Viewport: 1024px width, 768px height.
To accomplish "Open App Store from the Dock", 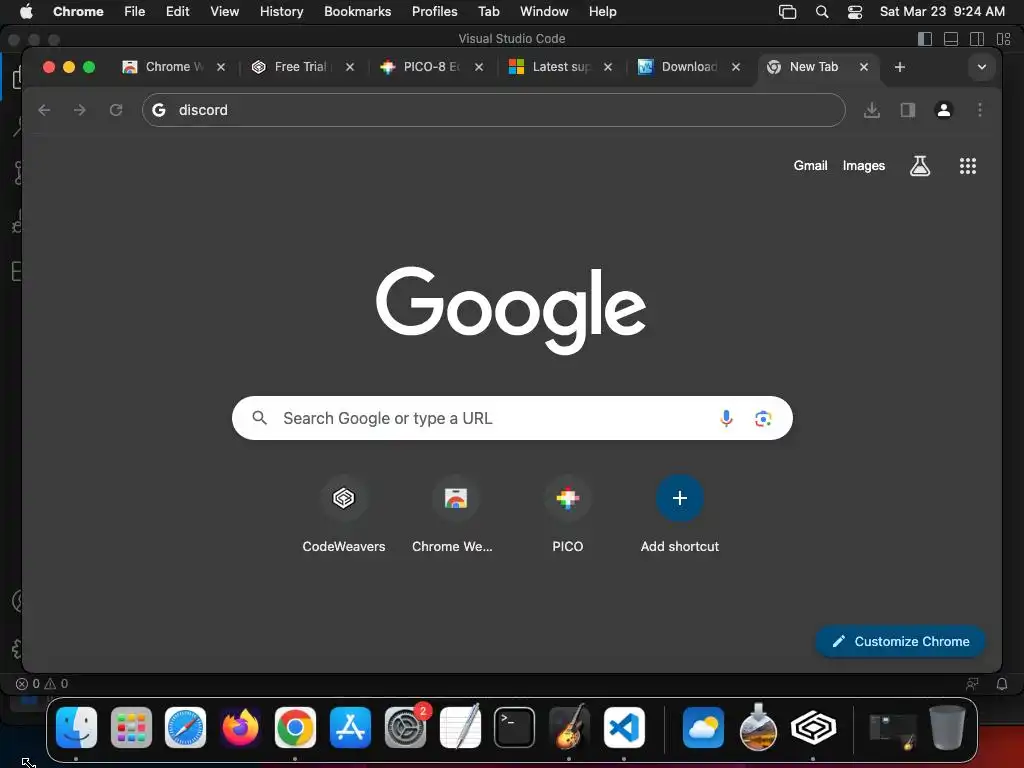I will pyautogui.click(x=350, y=727).
